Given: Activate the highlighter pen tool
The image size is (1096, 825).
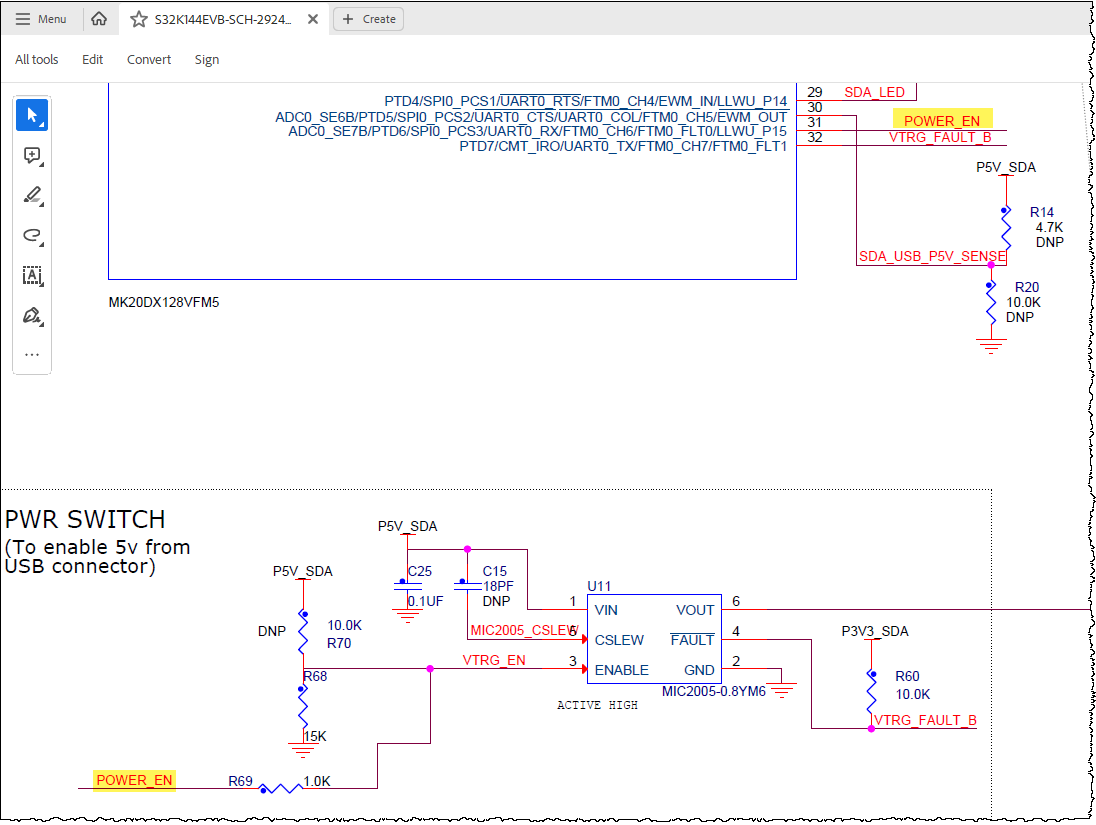Looking at the screenshot, I should click(32, 195).
